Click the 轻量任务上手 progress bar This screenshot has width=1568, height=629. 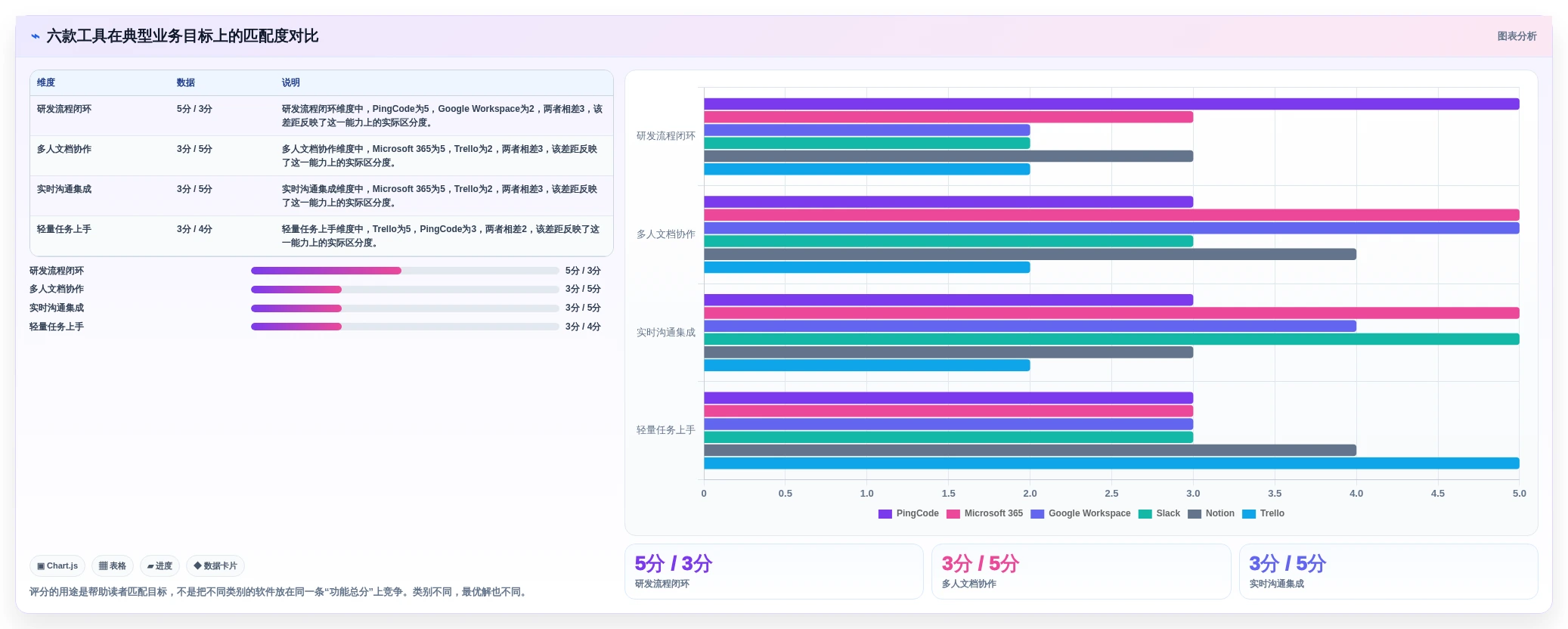(x=405, y=327)
